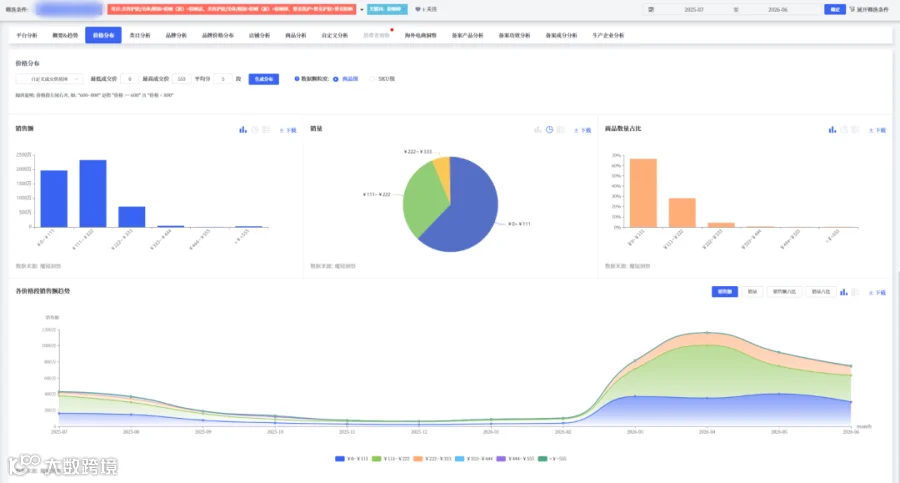
Task: Open bar chart view for trend chart
Action: [x=844, y=292]
